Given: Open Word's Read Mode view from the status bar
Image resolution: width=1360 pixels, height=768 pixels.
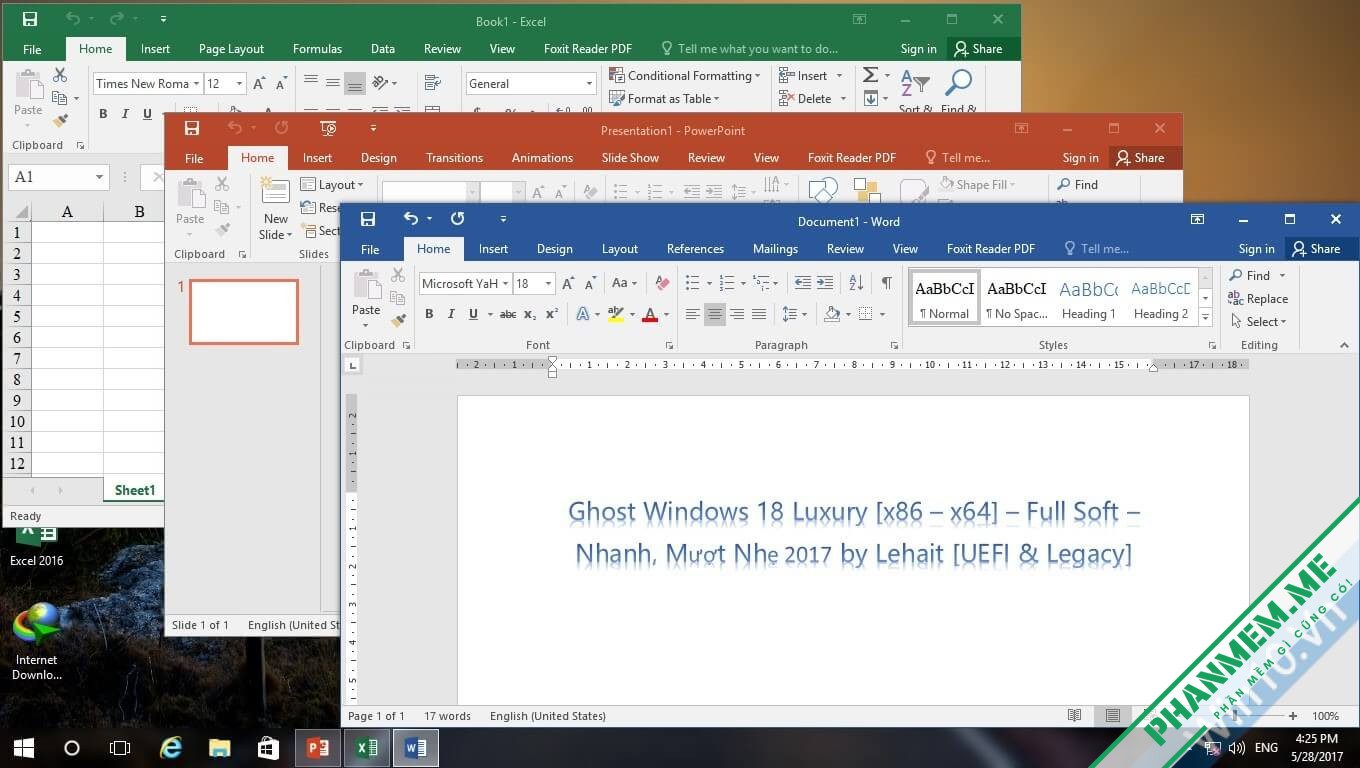Looking at the screenshot, I should pyautogui.click(x=1074, y=716).
